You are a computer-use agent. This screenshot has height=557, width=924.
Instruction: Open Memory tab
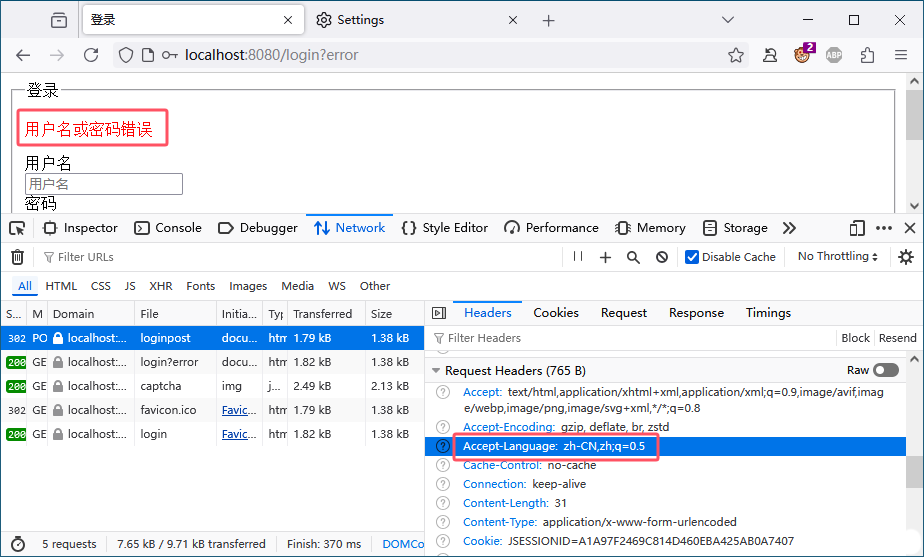[x=651, y=228]
